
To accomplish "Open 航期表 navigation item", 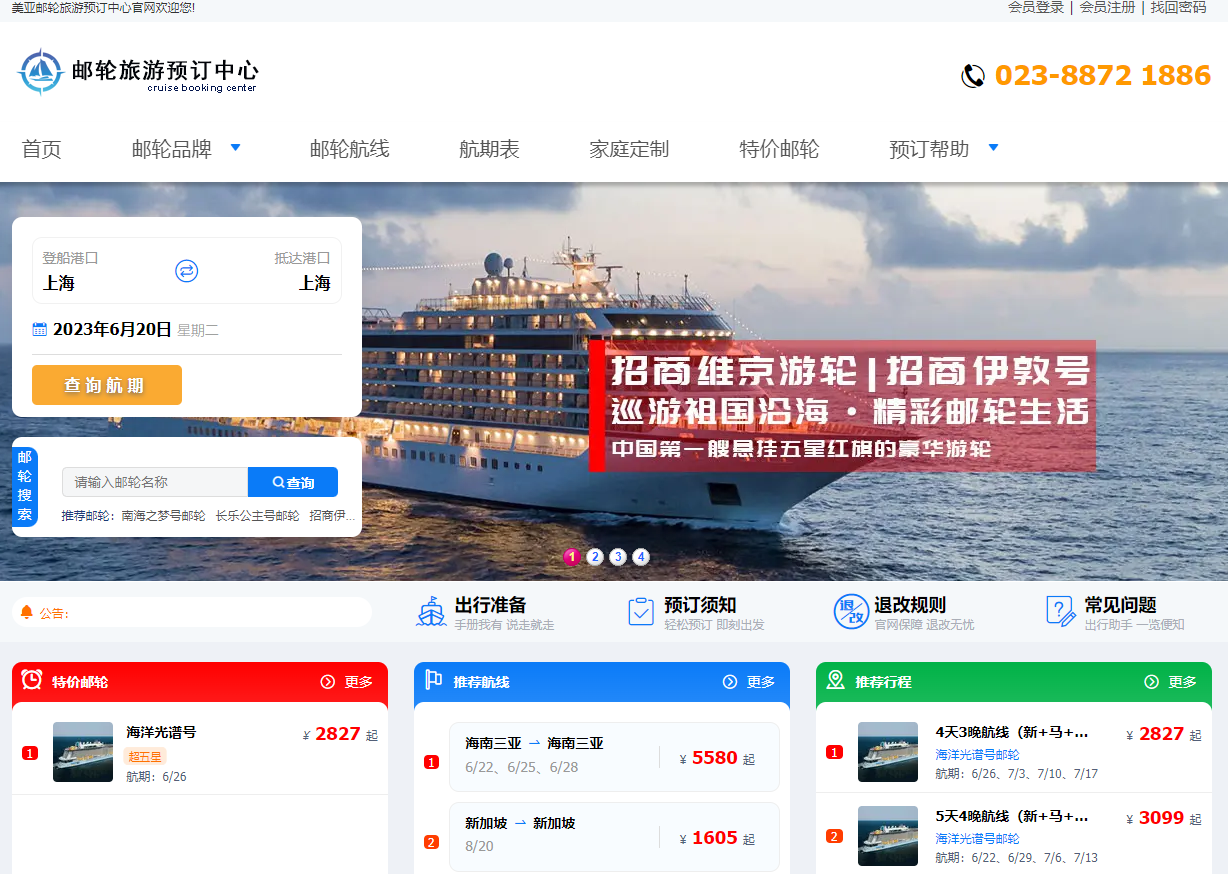I will (490, 150).
